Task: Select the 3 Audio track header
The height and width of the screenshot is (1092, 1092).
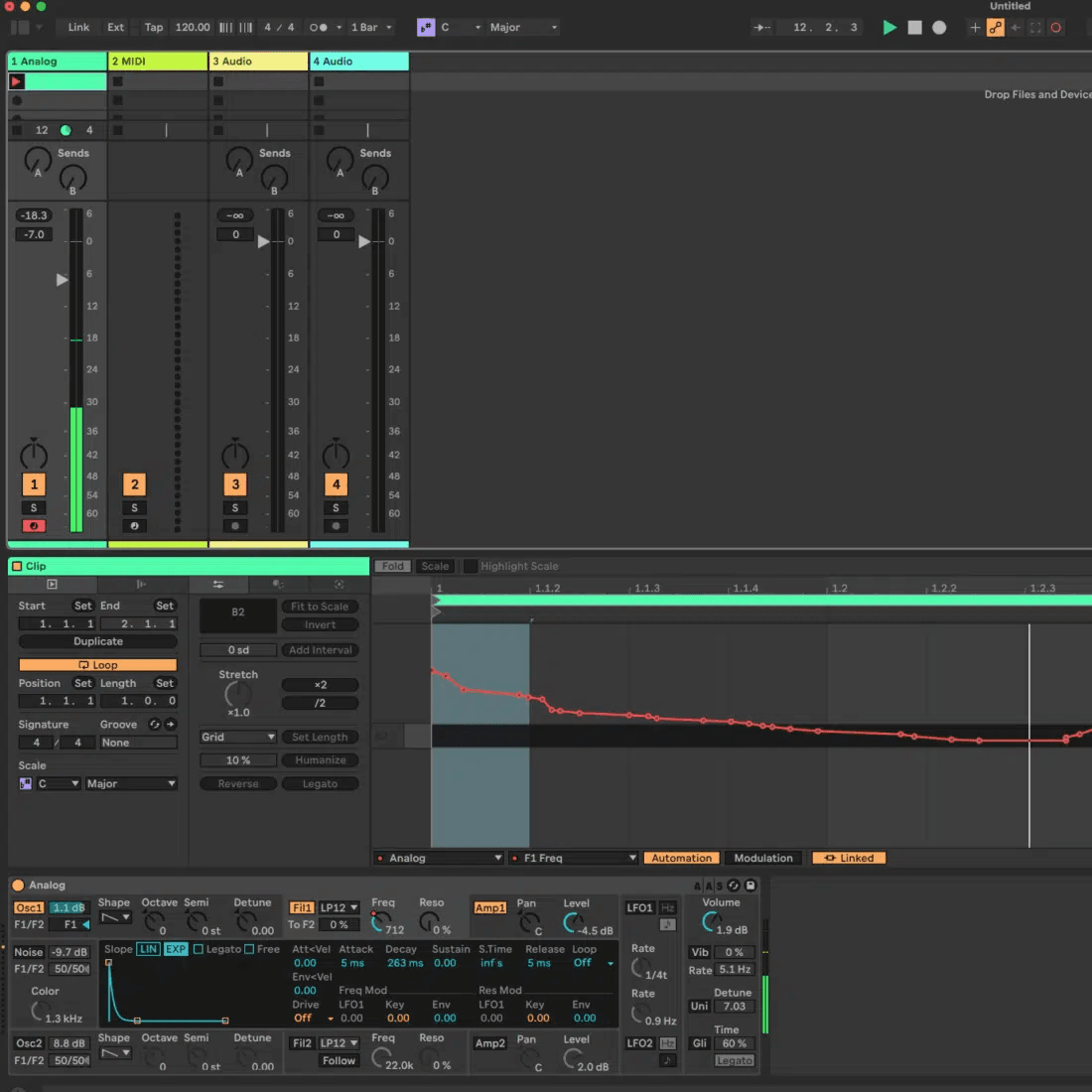Action: pyautogui.click(x=258, y=62)
